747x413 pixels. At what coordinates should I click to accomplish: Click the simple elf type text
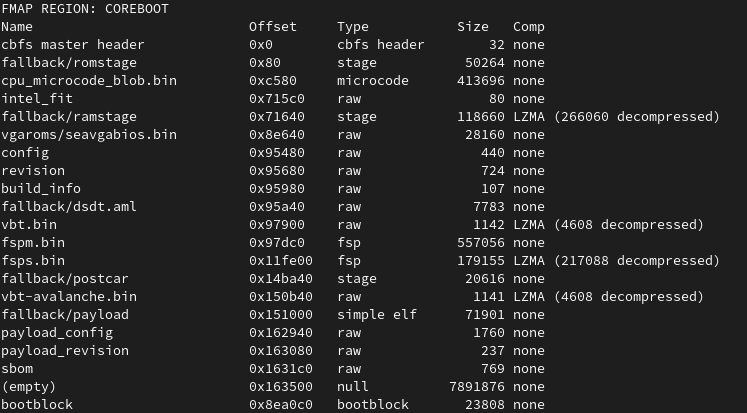(376, 315)
